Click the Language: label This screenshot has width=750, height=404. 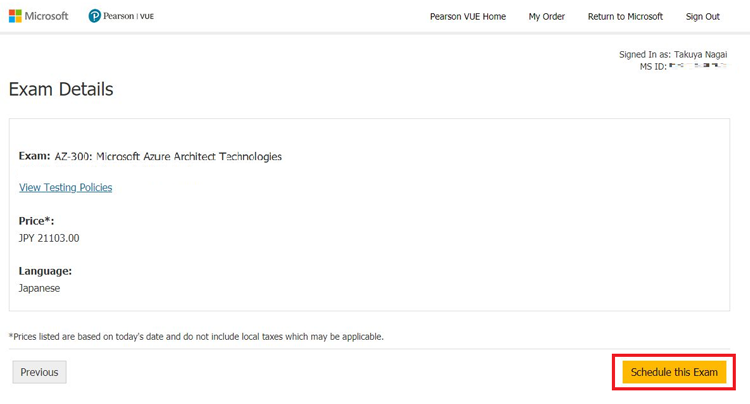[x=45, y=271]
